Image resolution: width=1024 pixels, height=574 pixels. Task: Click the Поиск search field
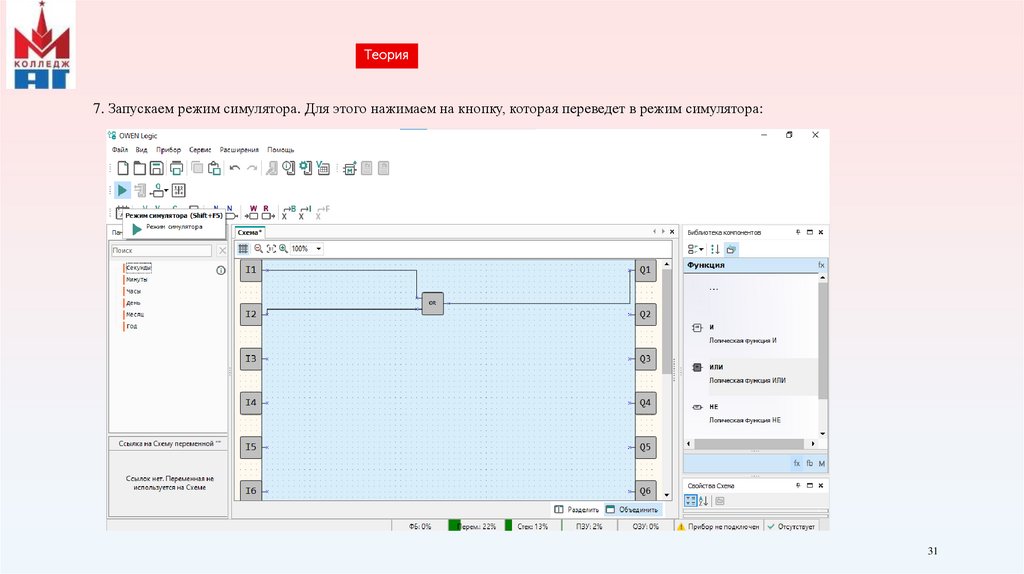(161, 250)
